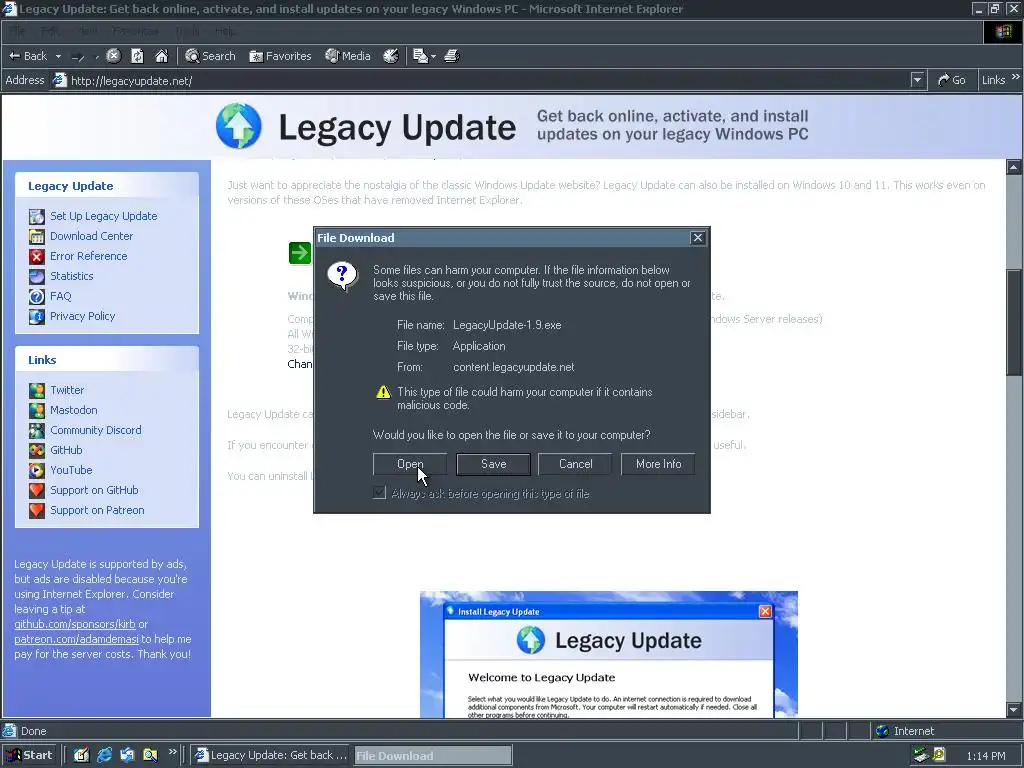This screenshot has width=1024, height=768.
Task: Switch to the Legacy Update taskbar button
Action: (x=271, y=756)
